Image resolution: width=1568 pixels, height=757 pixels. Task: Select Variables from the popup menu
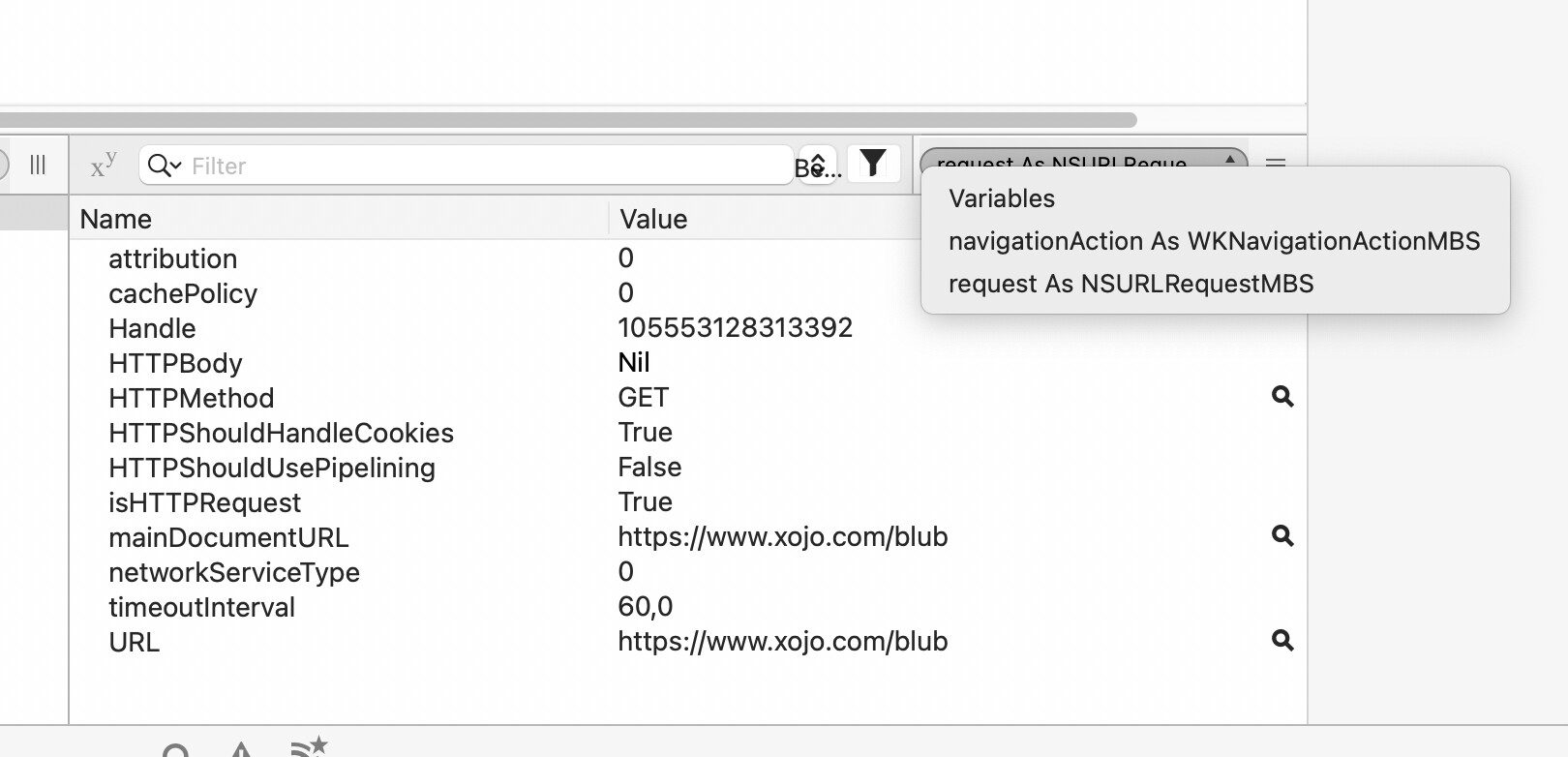tap(1002, 198)
